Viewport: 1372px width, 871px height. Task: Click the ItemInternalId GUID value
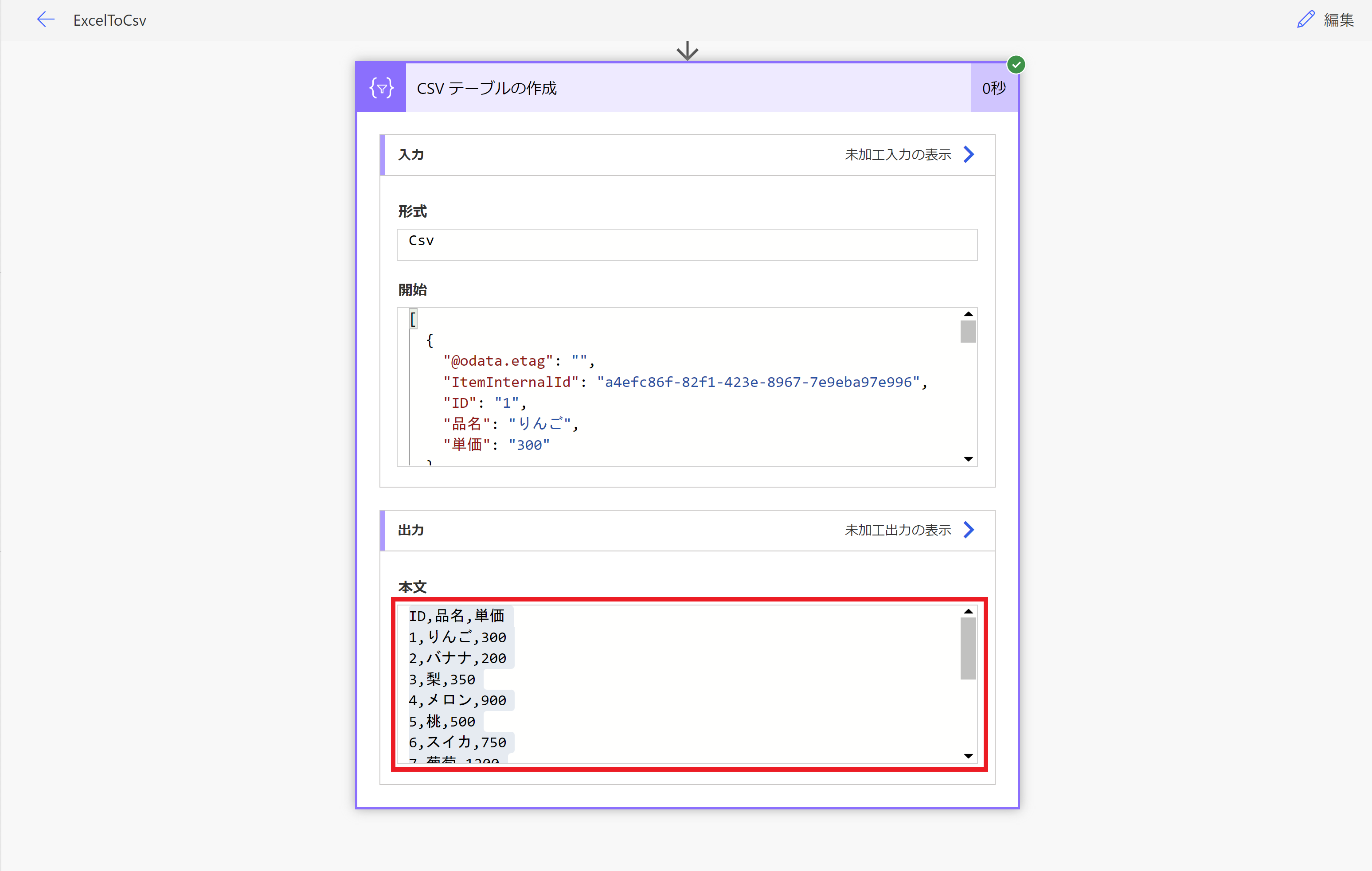click(758, 382)
